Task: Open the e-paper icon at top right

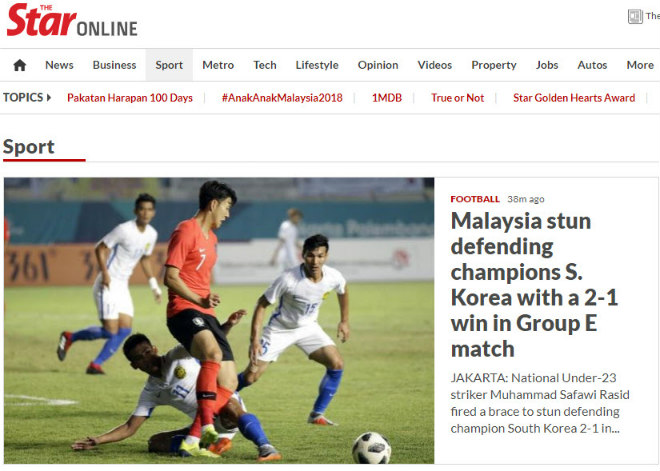Action: (x=635, y=16)
